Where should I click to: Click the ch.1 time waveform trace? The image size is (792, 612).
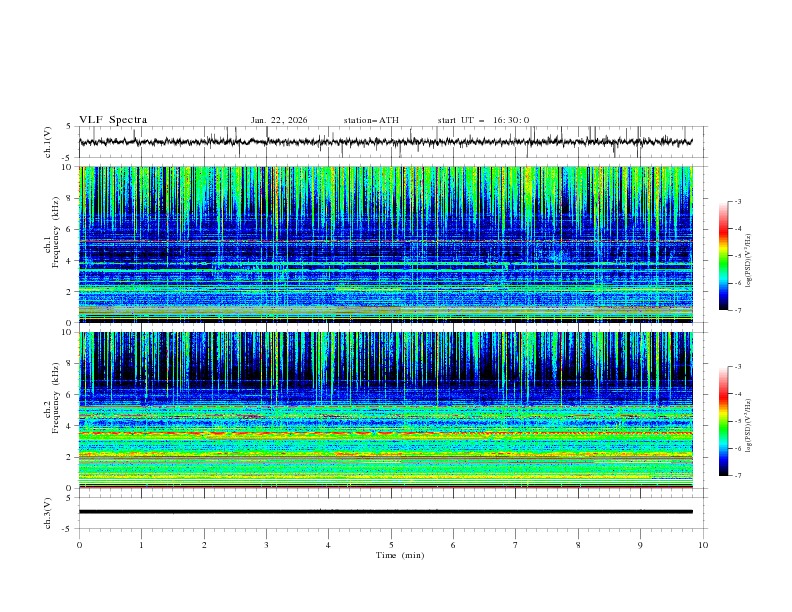[x=385, y=142]
